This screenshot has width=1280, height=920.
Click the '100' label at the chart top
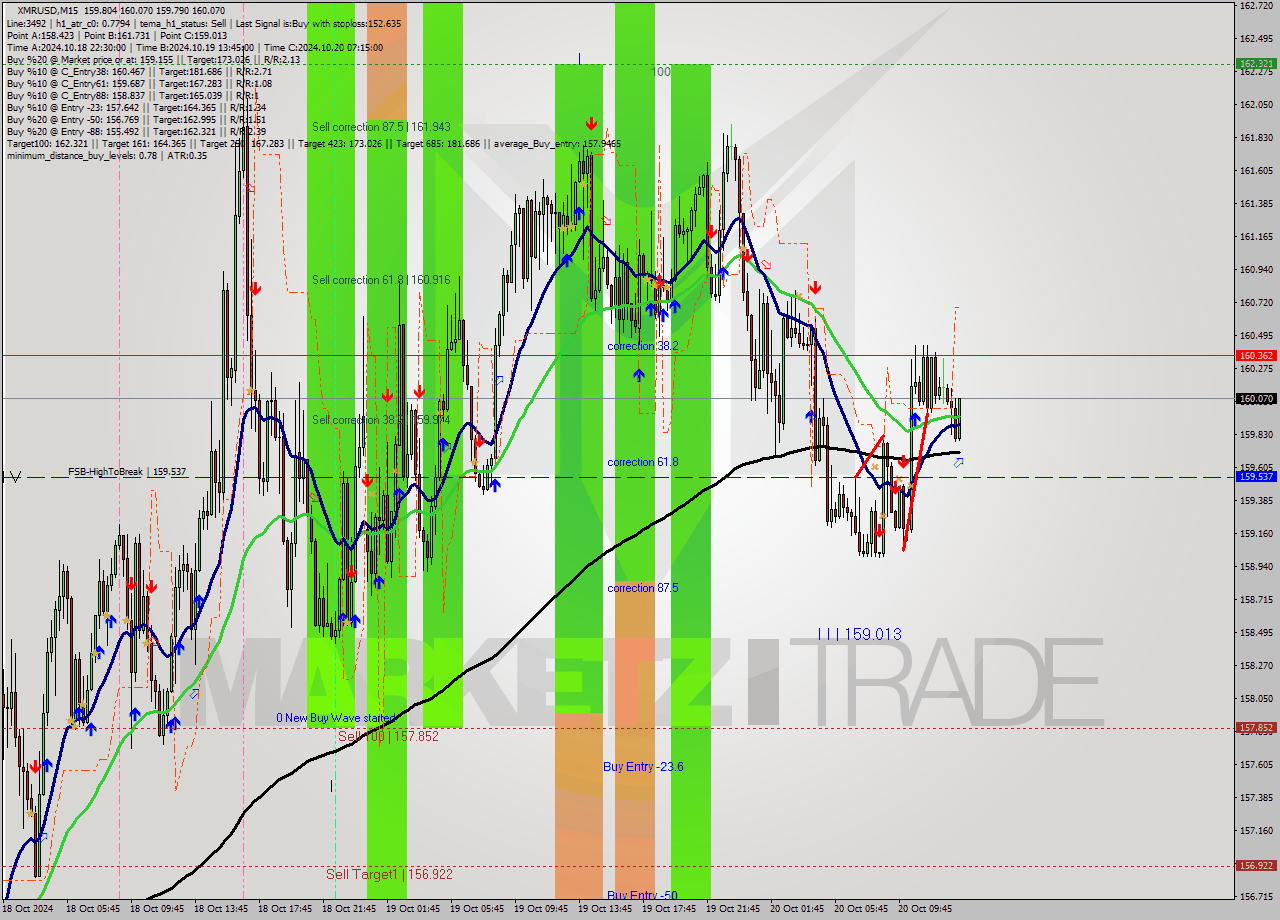pyautogui.click(x=661, y=72)
